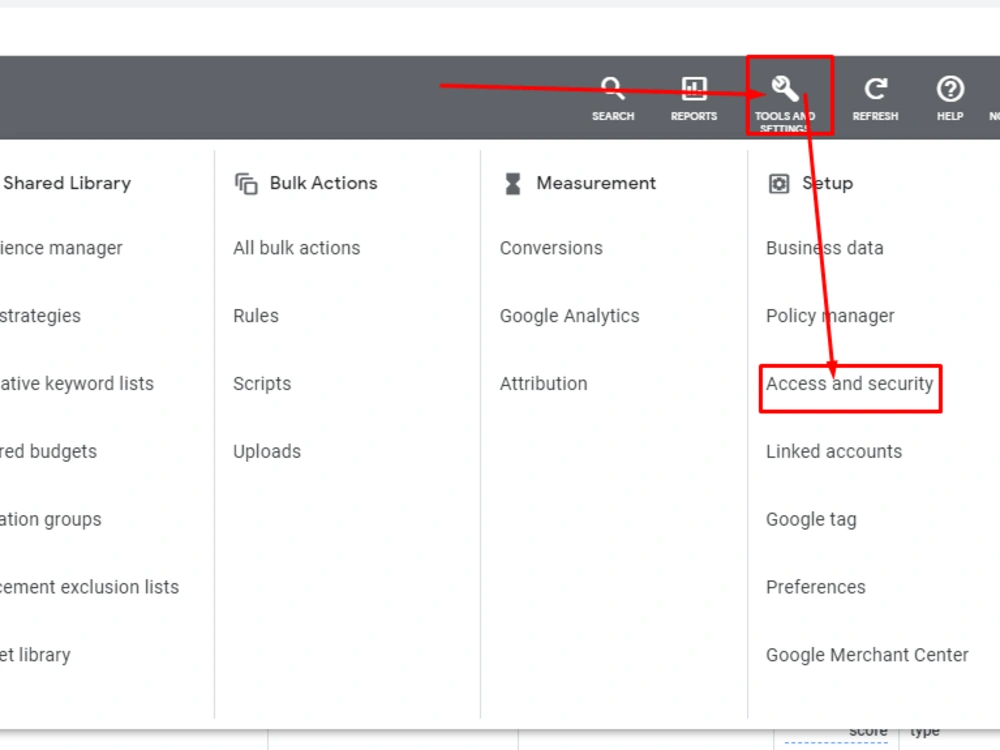Open the Help question mark icon
The height and width of the screenshot is (750, 1000).
[x=950, y=89]
